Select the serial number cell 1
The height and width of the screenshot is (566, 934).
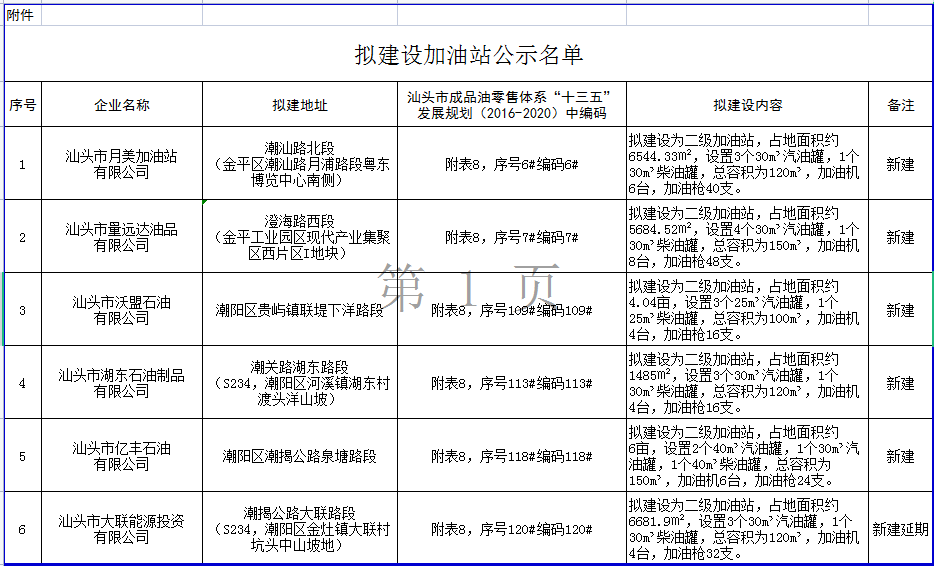click(23, 164)
